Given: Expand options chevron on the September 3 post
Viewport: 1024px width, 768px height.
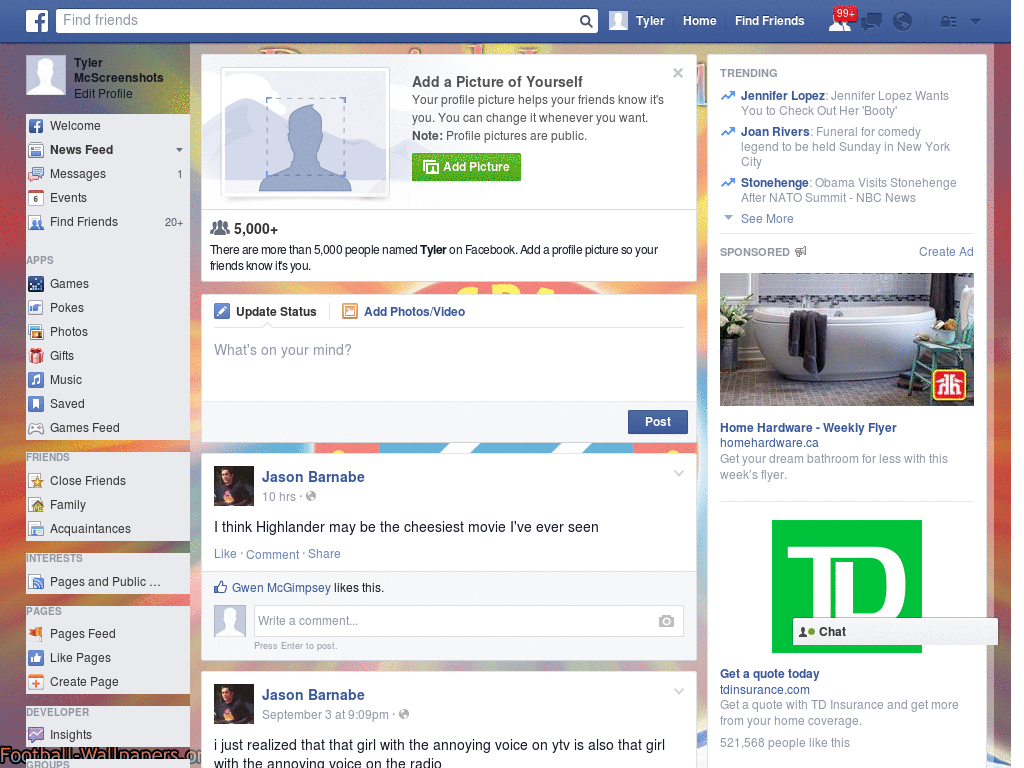Looking at the screenshot, I should (679, 692).
